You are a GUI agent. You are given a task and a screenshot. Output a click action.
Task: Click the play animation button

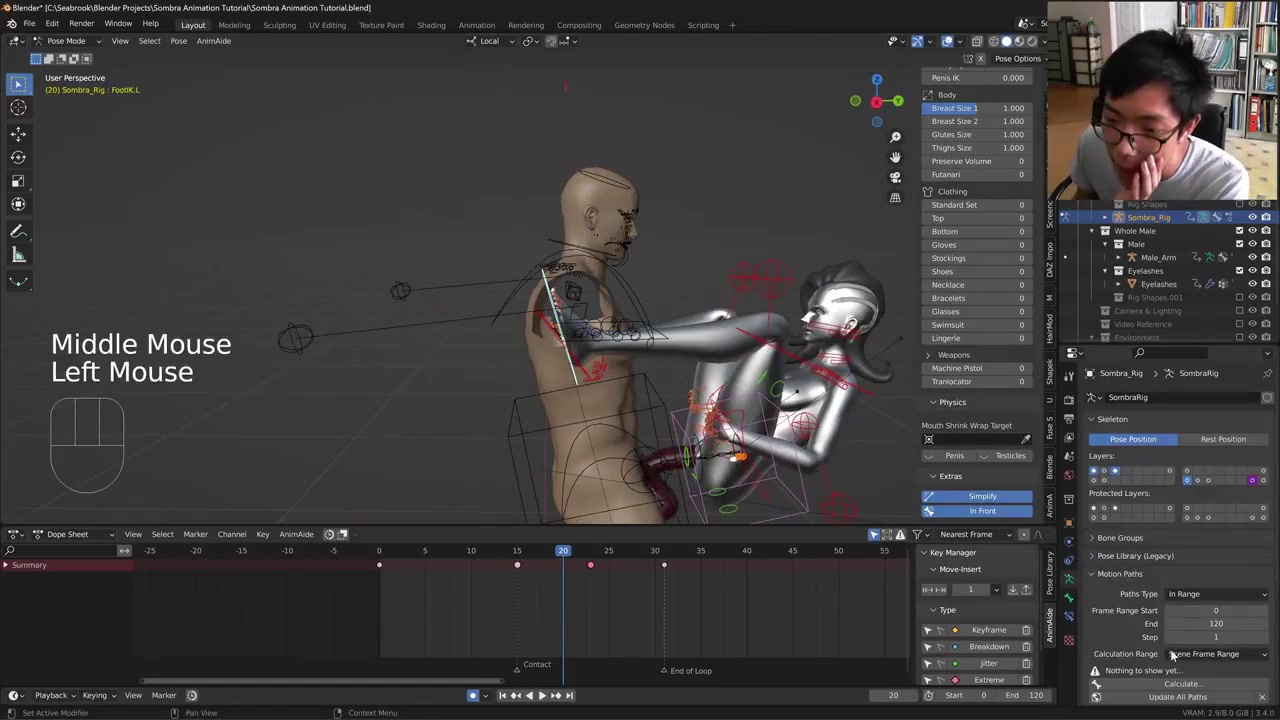[x=542, y=696]
